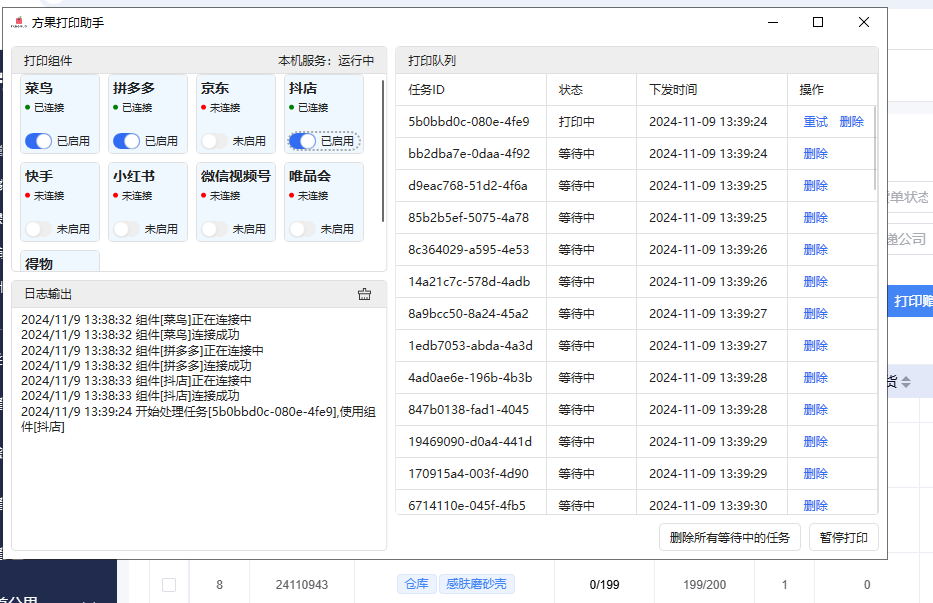Screen dimensions: 933x603
Task: Clear log output with the basket icon
Action: [x=365, y=294]
